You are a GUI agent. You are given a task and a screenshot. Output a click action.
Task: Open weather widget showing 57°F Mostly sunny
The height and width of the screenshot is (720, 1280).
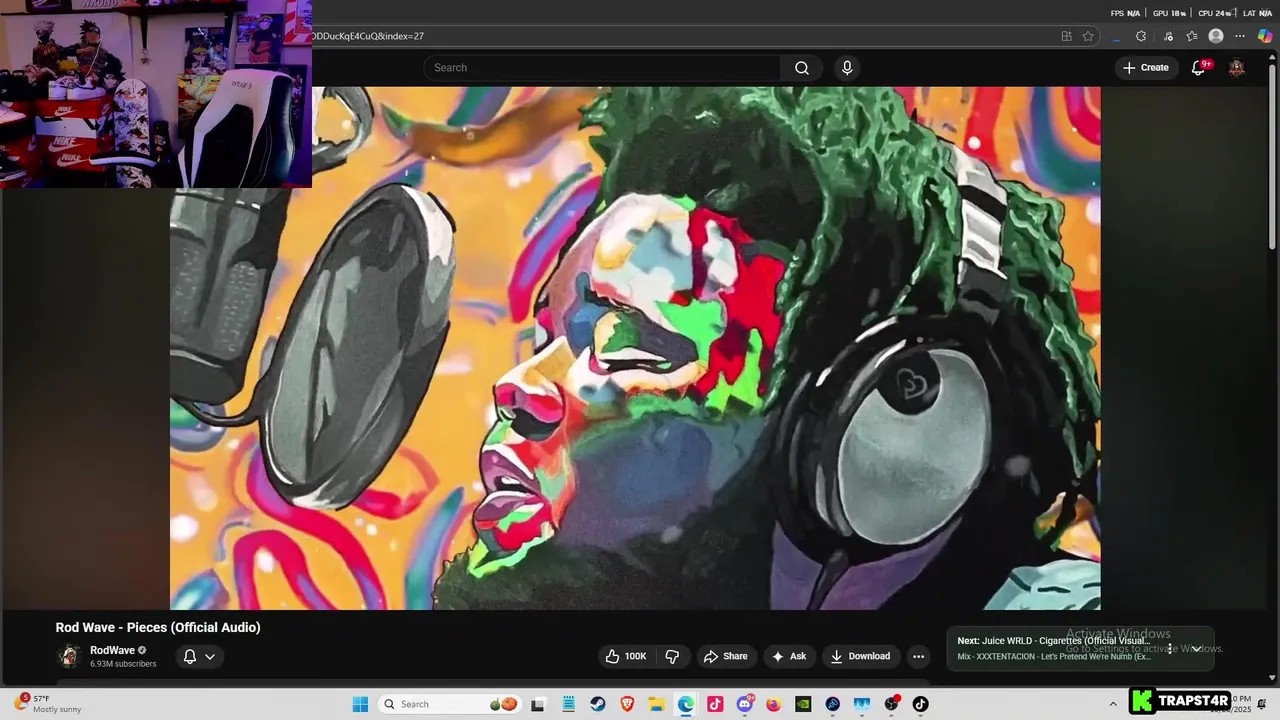point(48,704)
